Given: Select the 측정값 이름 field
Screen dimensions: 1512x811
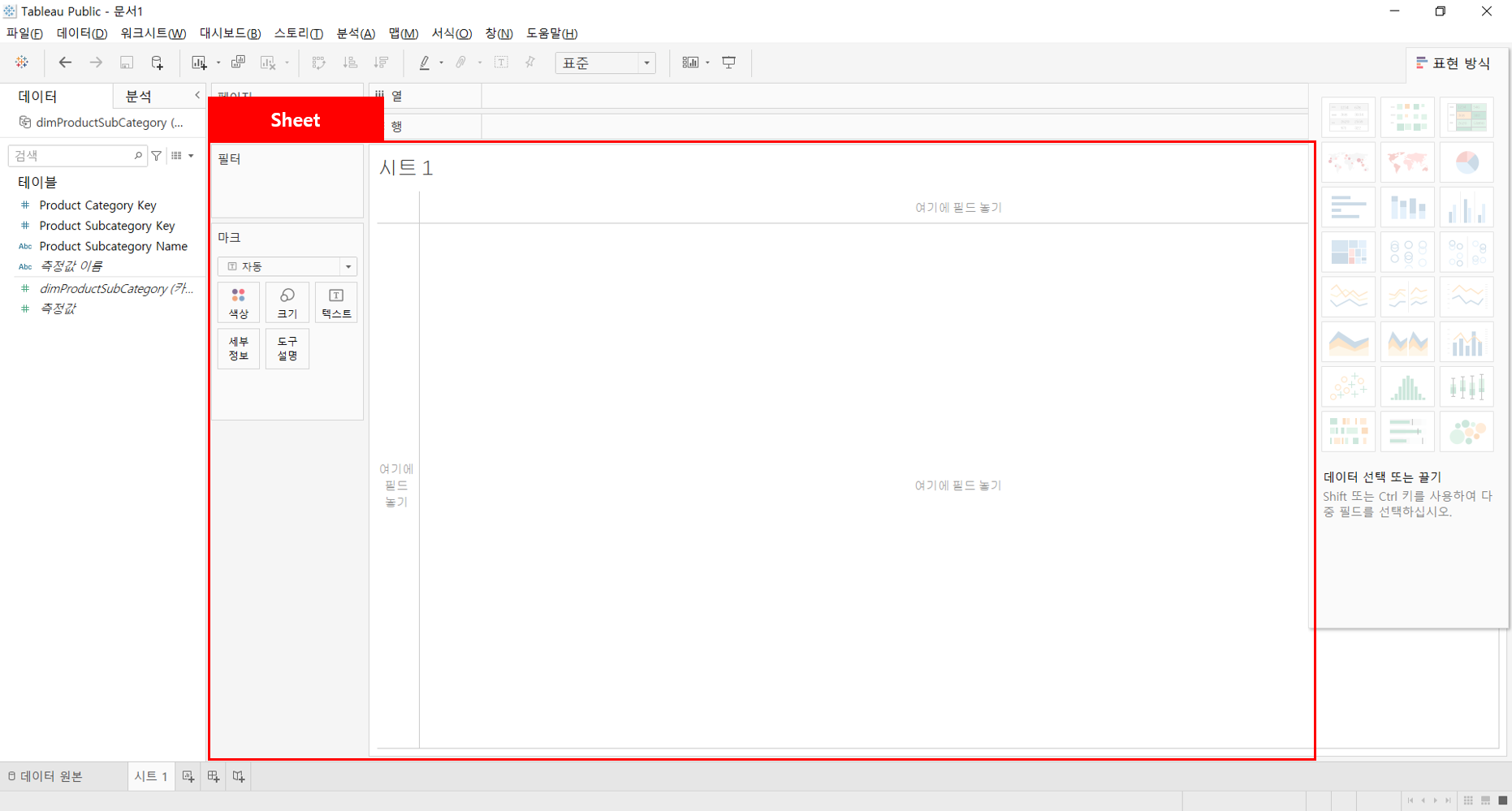Looking at the screenshot, I should click(x=71, y=266).
